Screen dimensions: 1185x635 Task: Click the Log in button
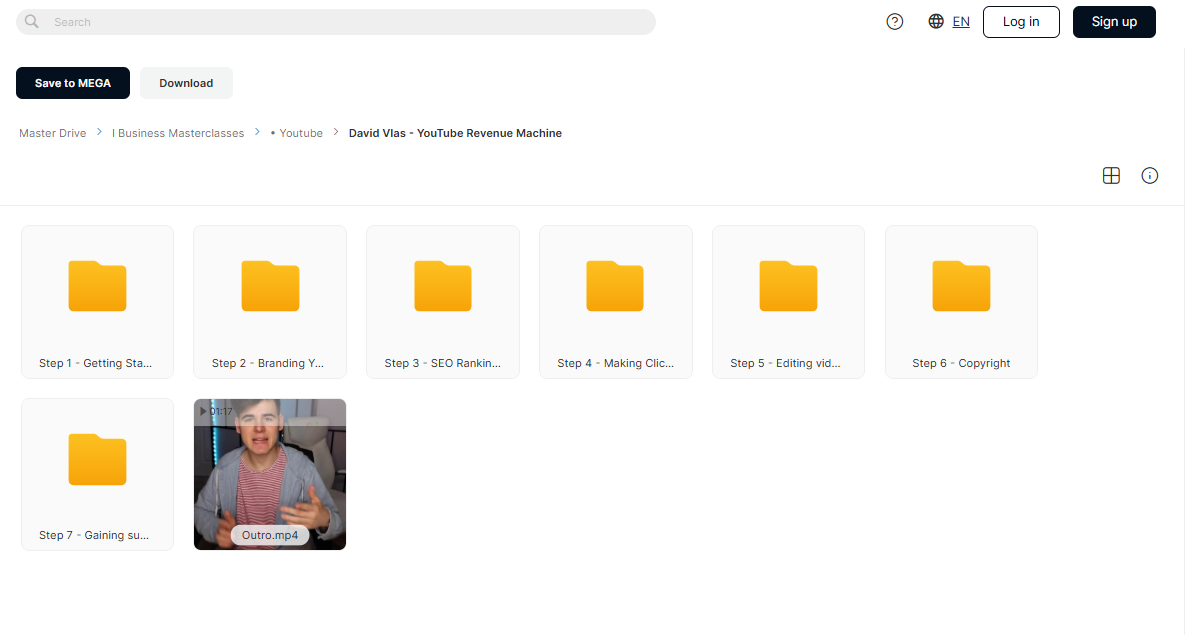tap(1021, 22)
